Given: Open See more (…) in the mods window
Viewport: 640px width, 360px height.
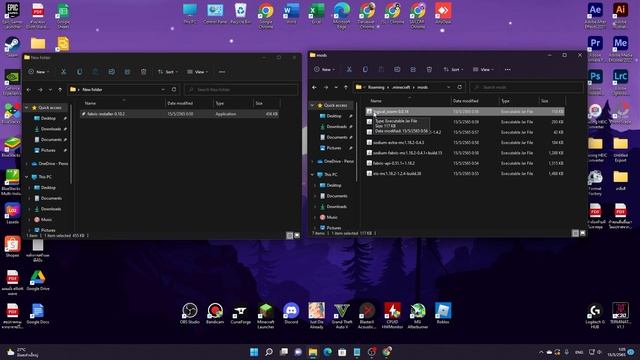Looking at the screenshot, I should 507,69.
